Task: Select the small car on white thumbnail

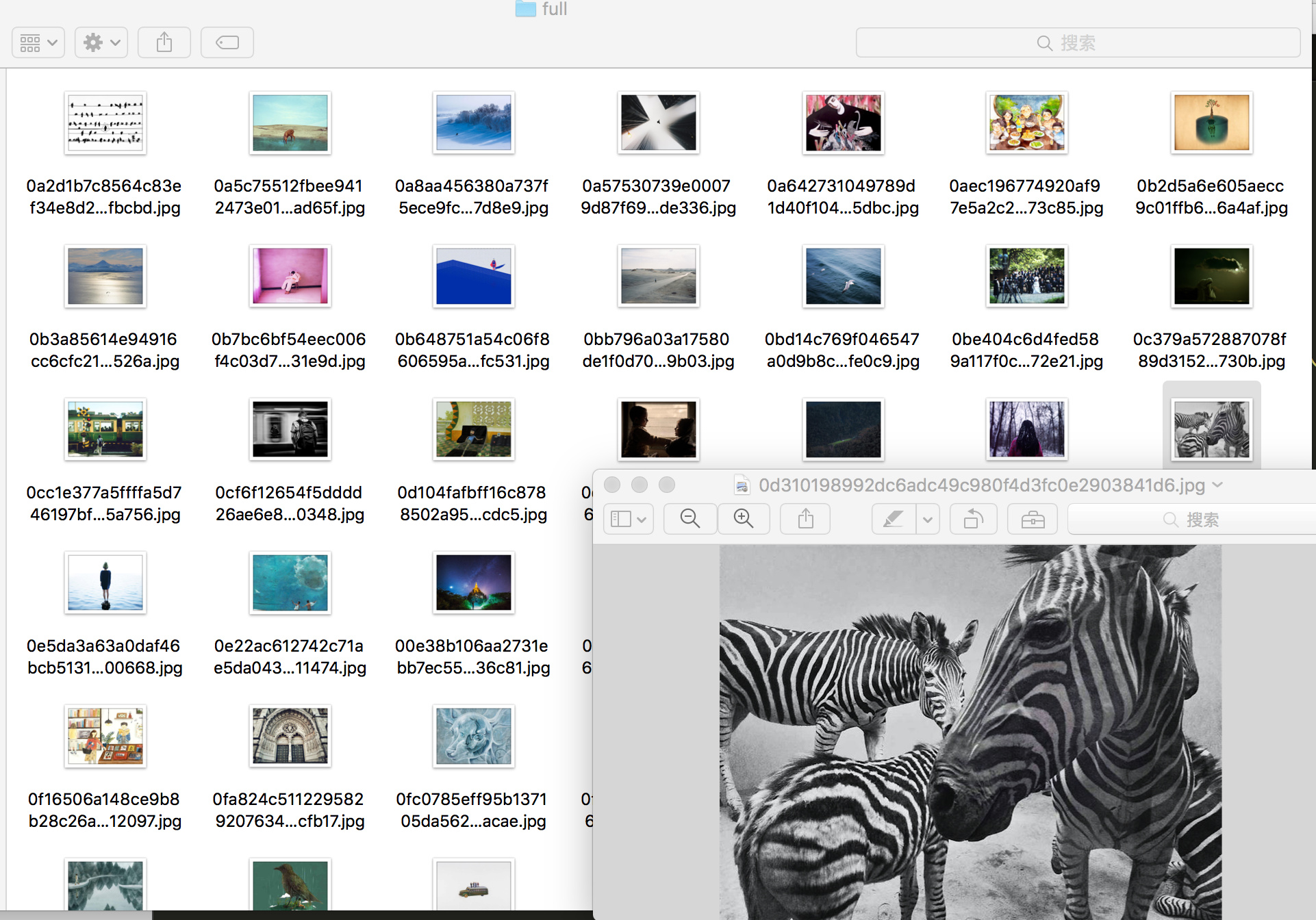Action: (474, 884)
